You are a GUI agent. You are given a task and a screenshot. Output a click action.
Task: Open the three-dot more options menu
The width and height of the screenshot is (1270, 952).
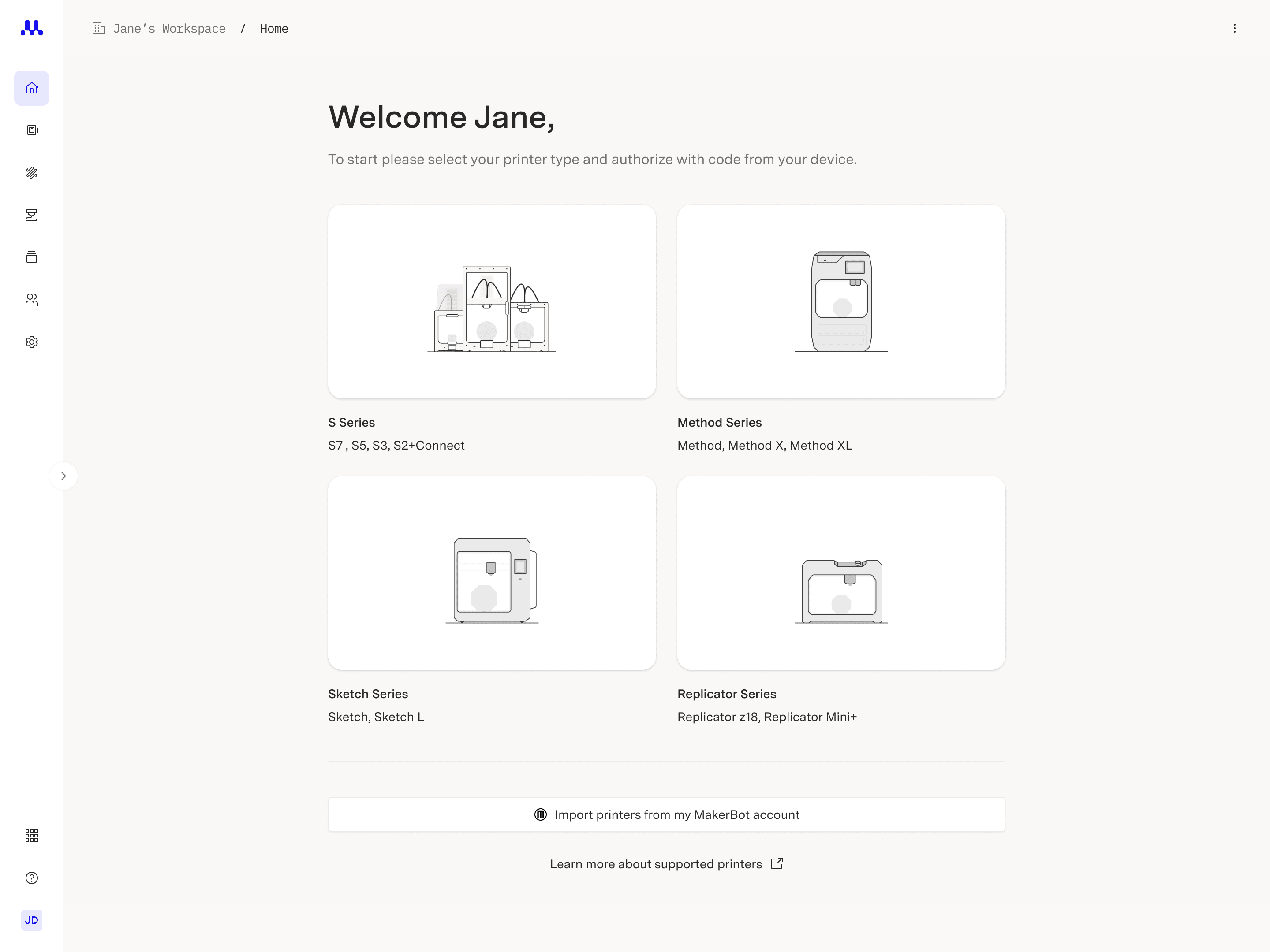coord(1234,28)
